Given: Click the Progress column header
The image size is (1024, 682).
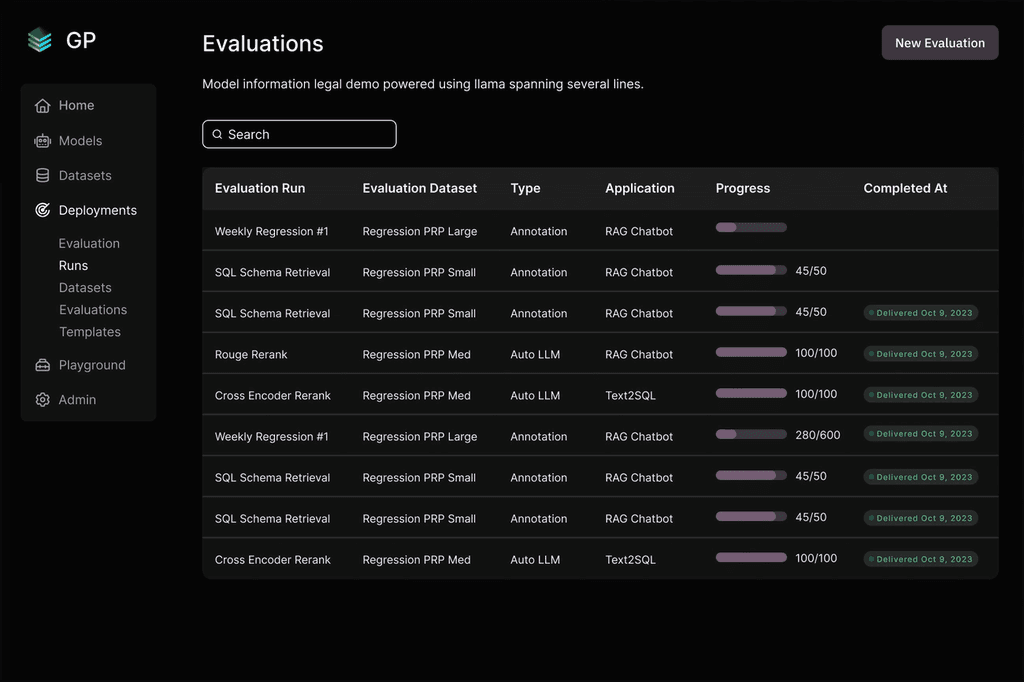Looking at the screenshot, I should pyautogui.click(x=743, y=188).
